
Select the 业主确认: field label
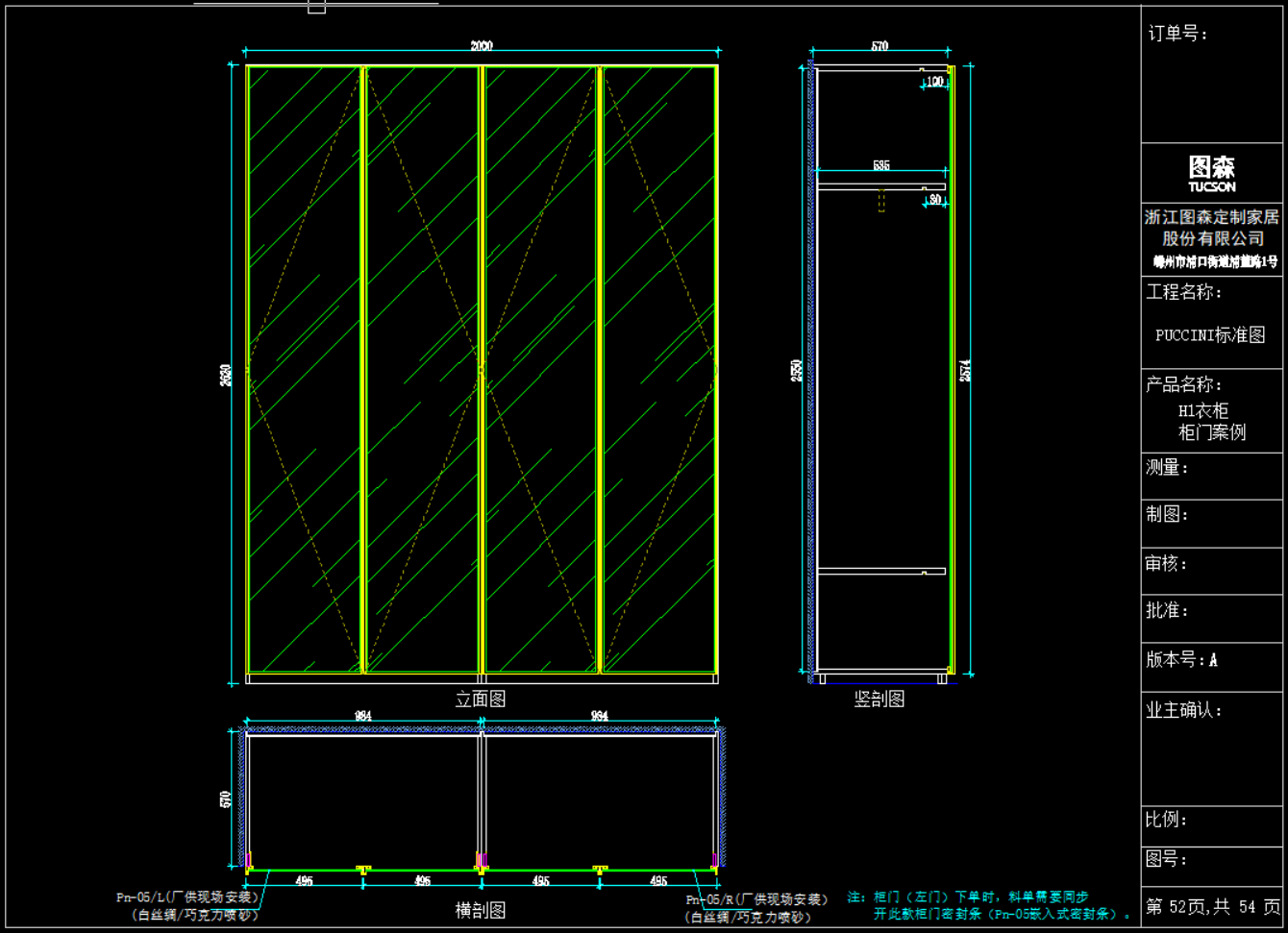1184,710
